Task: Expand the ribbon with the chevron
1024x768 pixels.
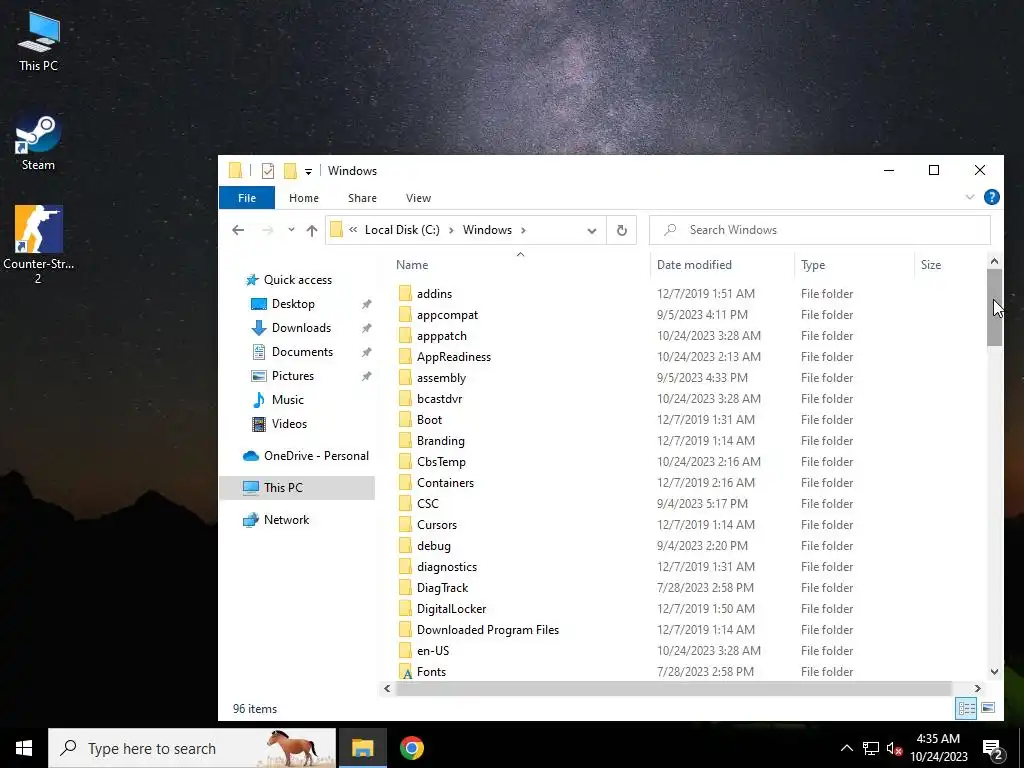Action: pos(970,197)
